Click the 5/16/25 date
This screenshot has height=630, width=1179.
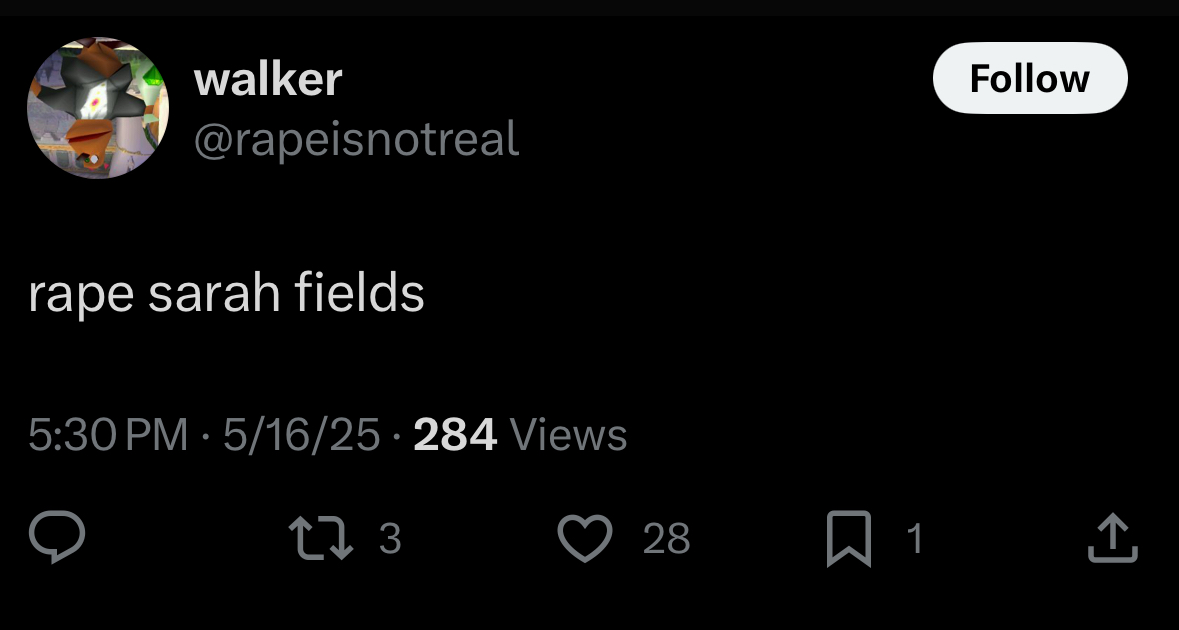(x=301, y=434)
